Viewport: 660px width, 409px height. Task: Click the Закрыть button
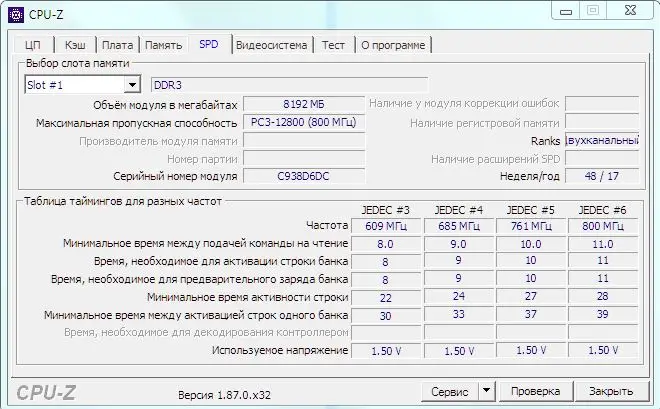[x=611, y=391]
